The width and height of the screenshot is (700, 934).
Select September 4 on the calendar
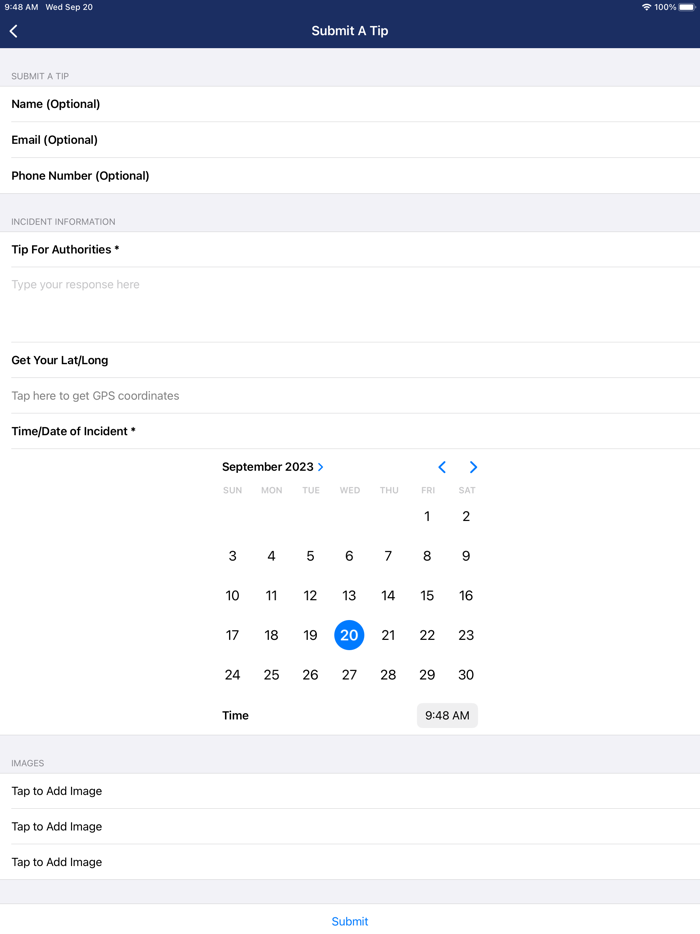271,556
